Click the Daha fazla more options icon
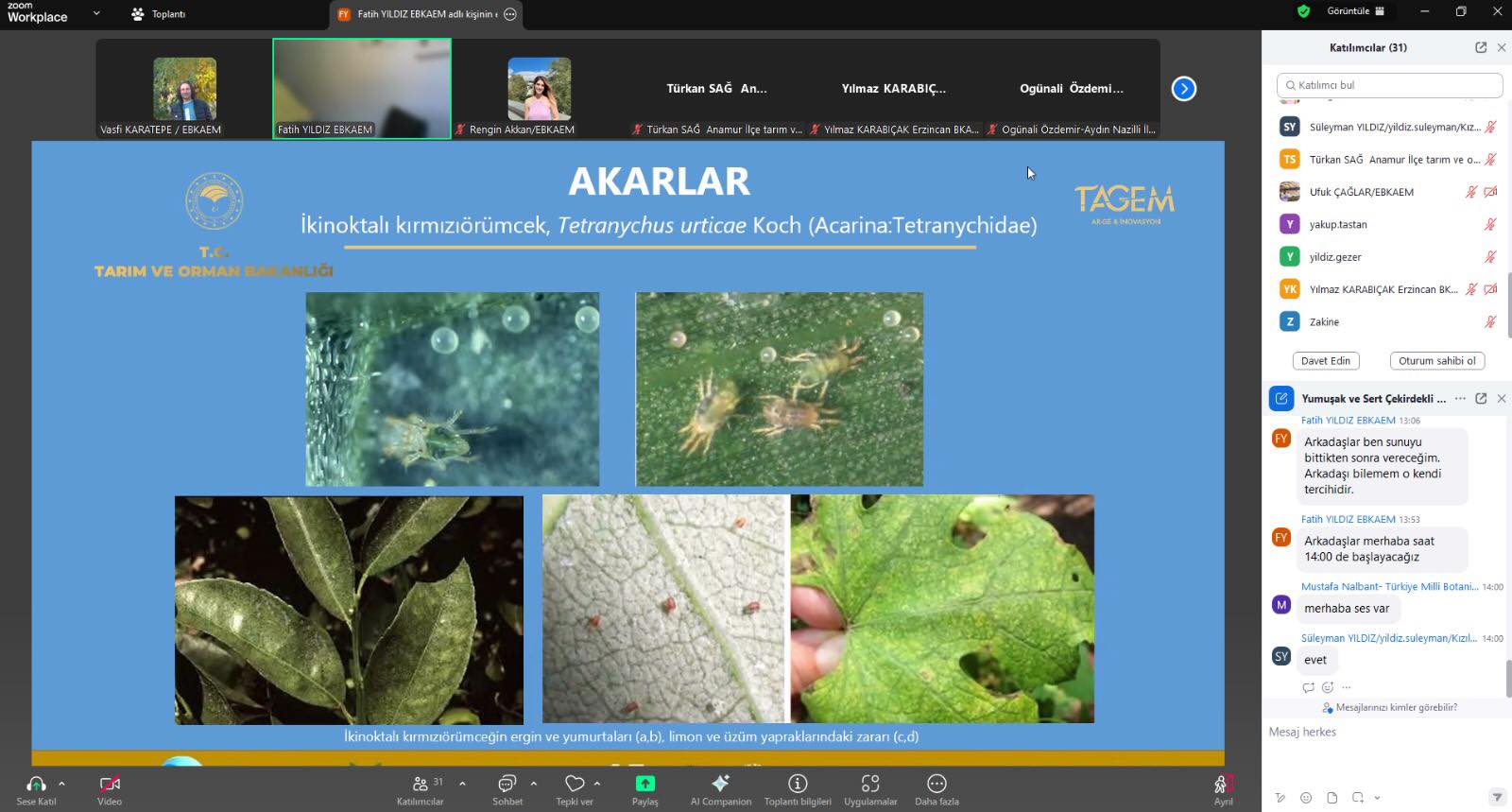The width and height of the screenshot is (1512, 812). pyautogui.click(x=936, y=784)
